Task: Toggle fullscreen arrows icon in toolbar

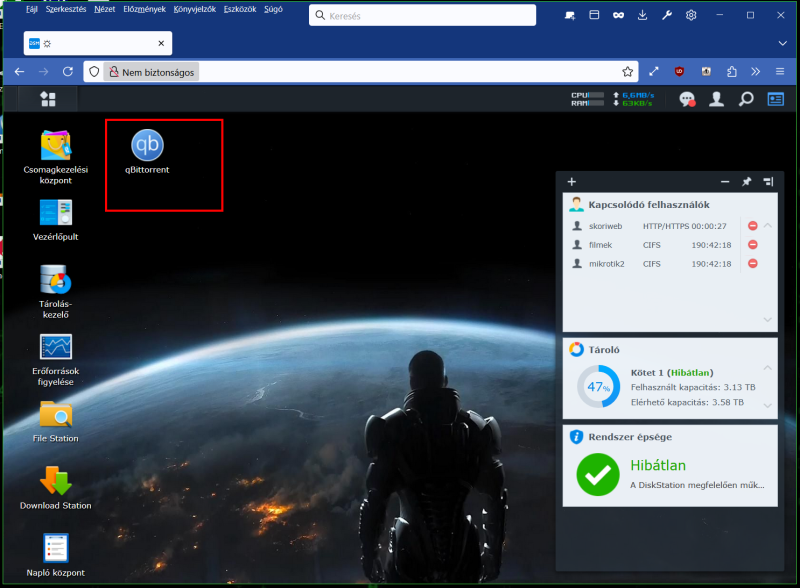Action: [x=654, y=72]
